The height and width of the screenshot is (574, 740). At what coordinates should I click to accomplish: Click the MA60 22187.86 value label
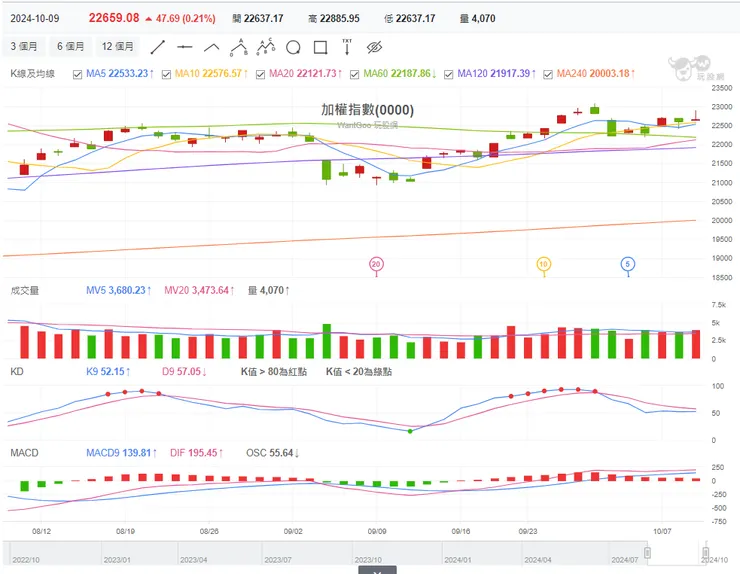tap(400, 74)
